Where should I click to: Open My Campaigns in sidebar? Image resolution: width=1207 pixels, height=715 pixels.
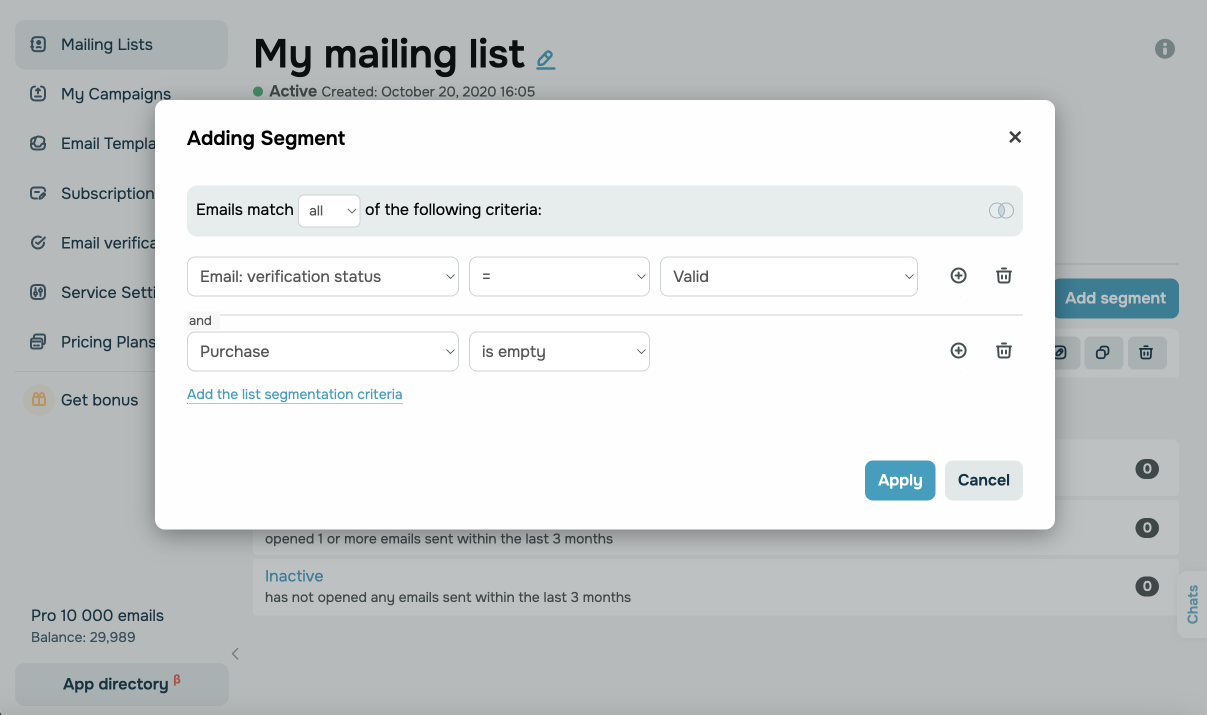pyautogui.click(x=115, y=94)
